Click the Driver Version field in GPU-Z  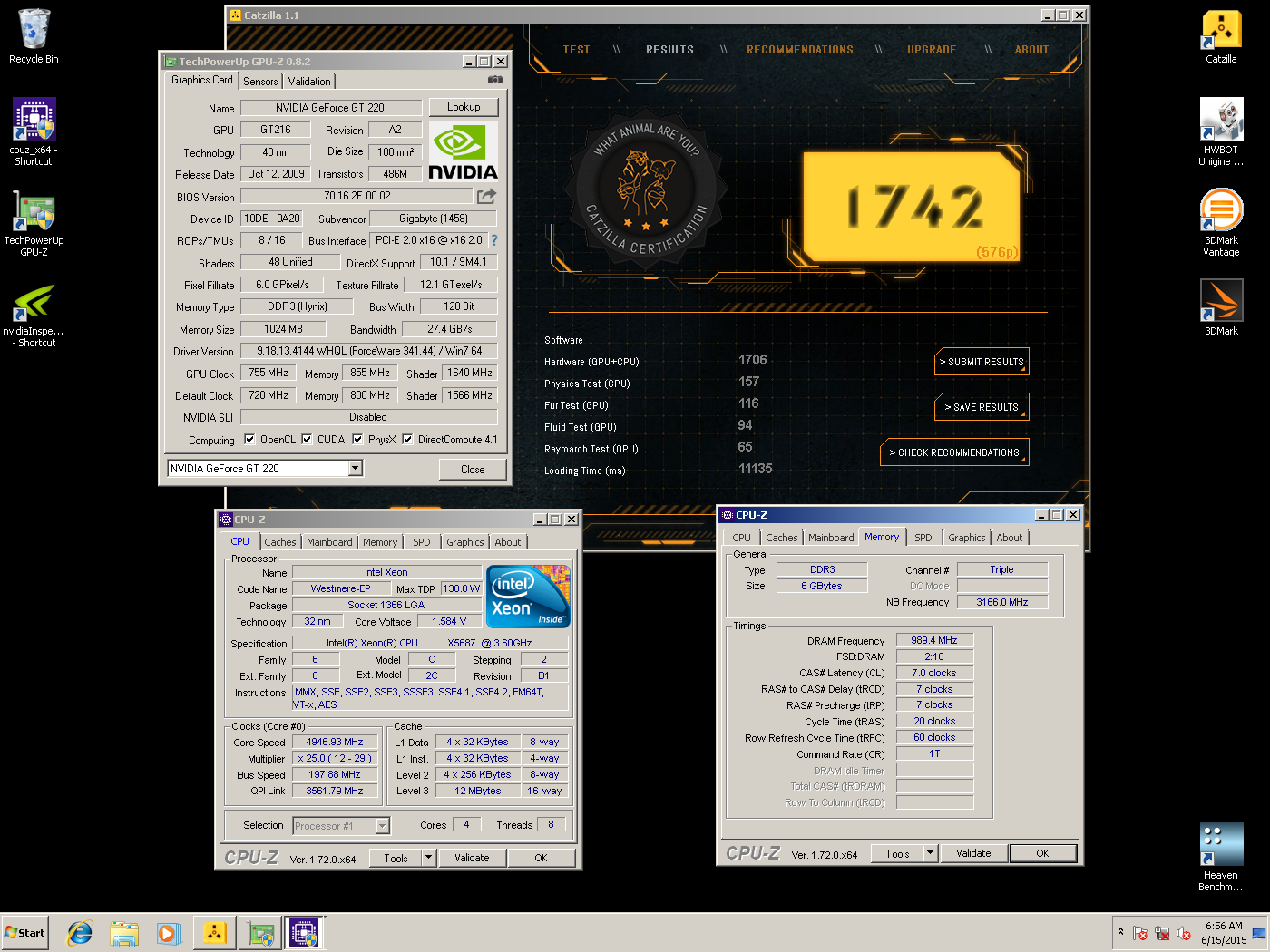(368, 351)
